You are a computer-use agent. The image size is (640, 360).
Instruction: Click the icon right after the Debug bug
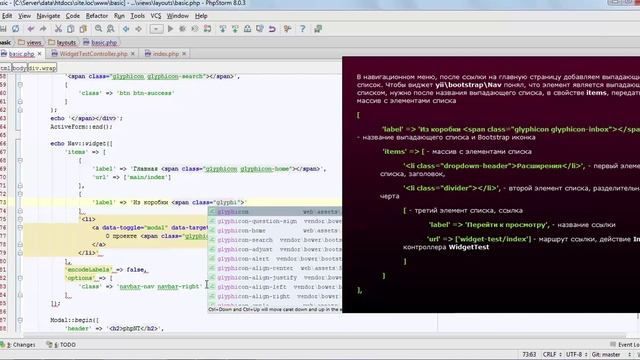click(x=195, y=29)
